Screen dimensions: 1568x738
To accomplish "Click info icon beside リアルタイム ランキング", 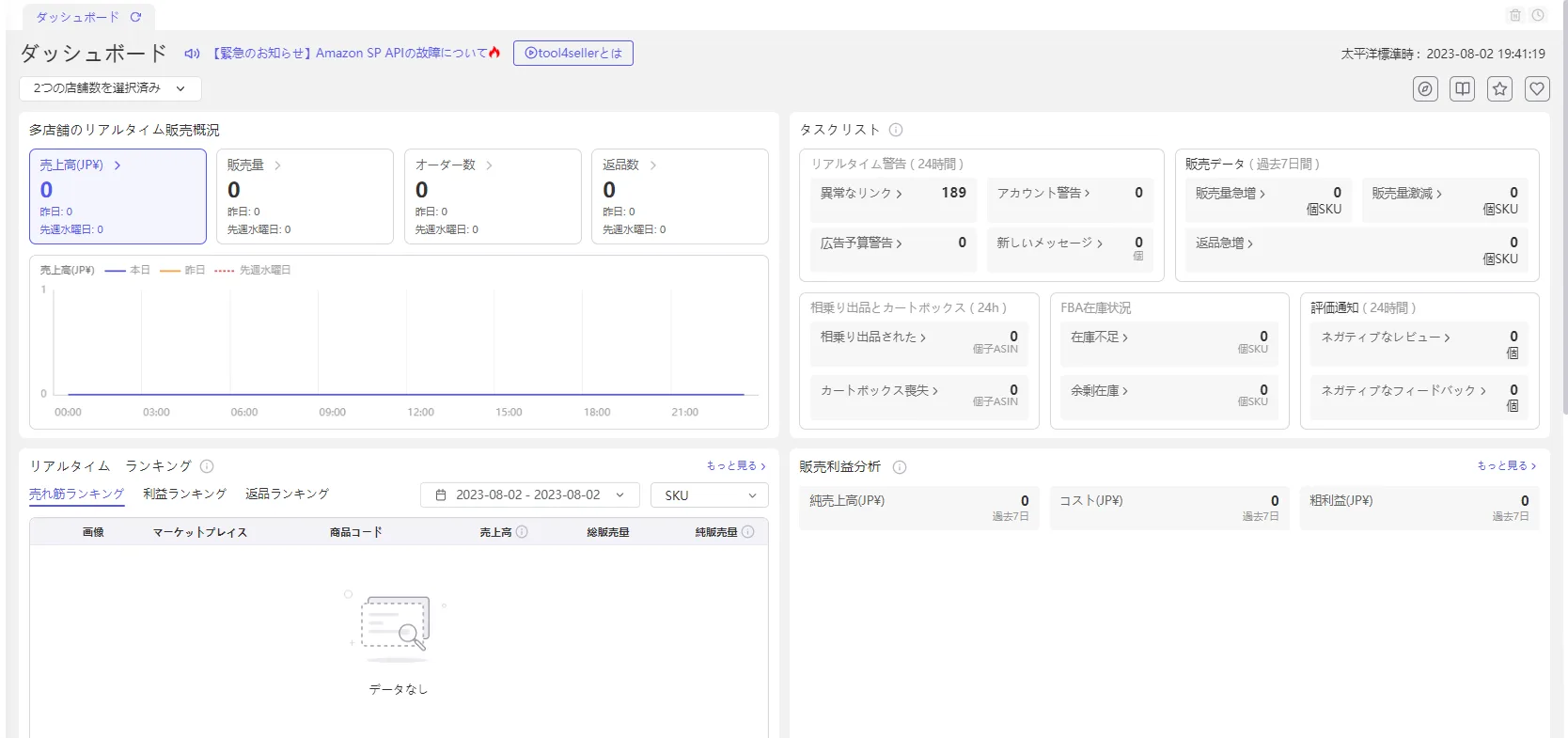I will coord(207,466).
